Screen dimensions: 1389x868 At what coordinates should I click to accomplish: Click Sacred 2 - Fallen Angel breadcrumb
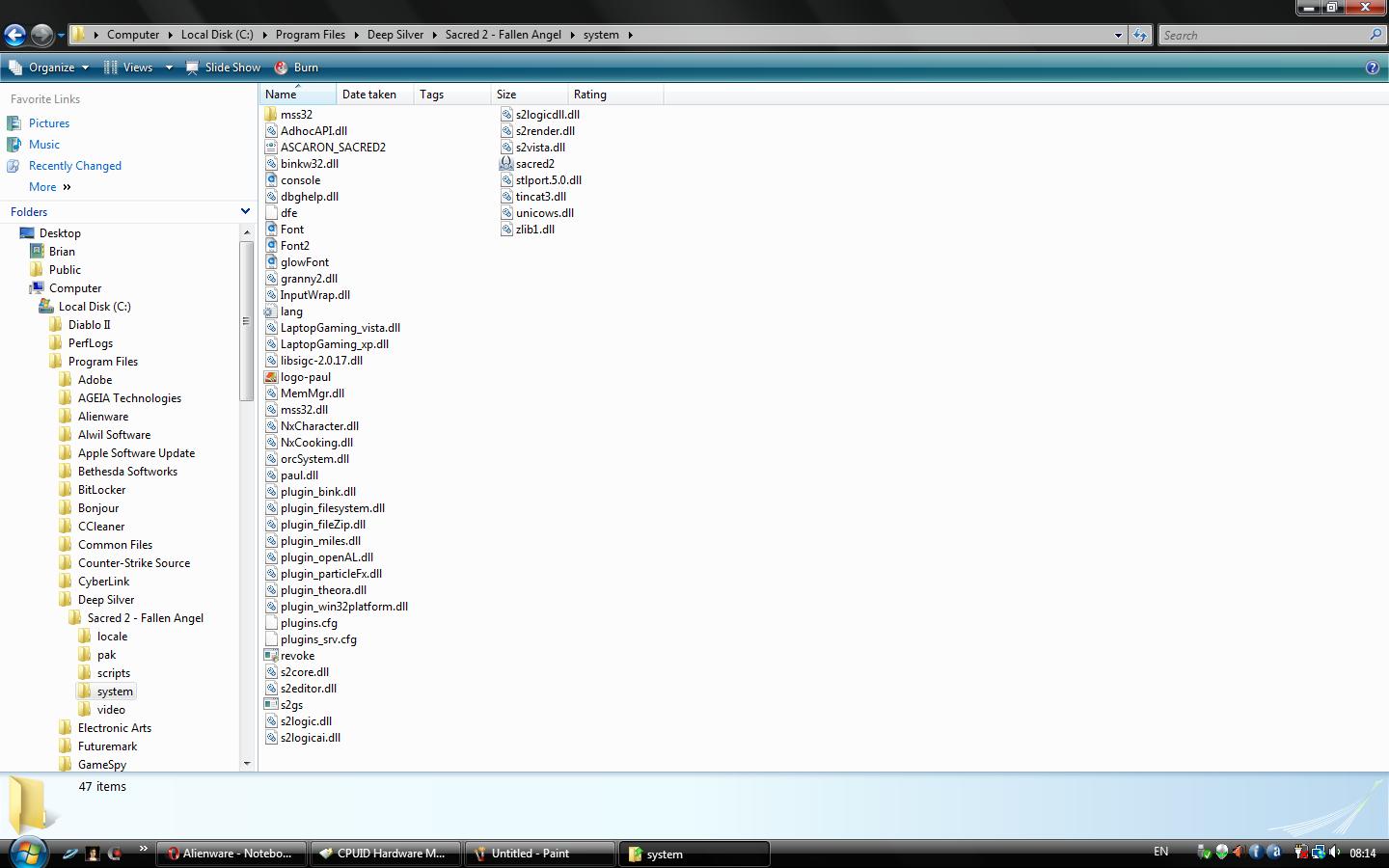504,35
